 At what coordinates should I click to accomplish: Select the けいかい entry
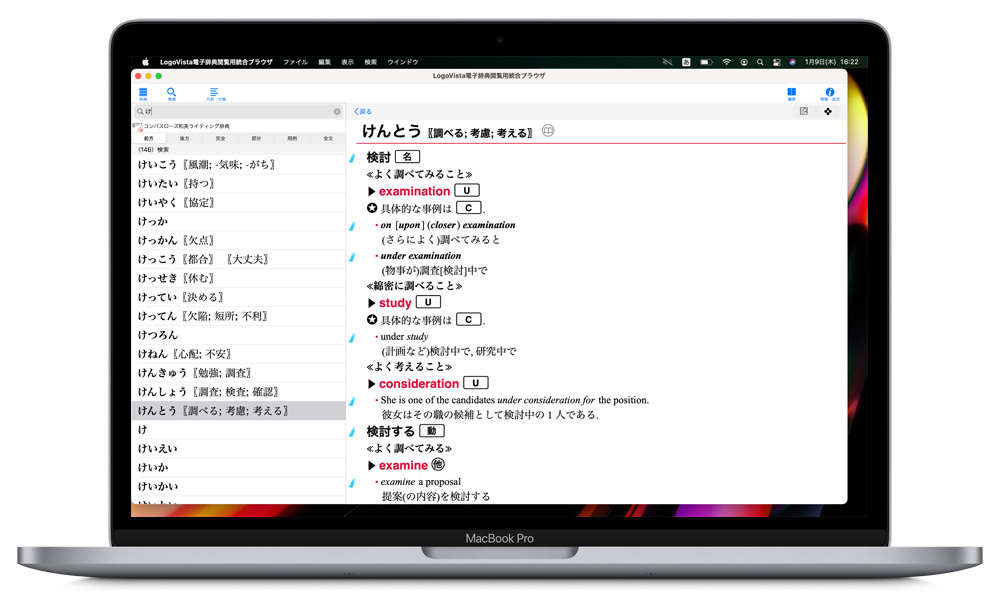click(239, 487)
